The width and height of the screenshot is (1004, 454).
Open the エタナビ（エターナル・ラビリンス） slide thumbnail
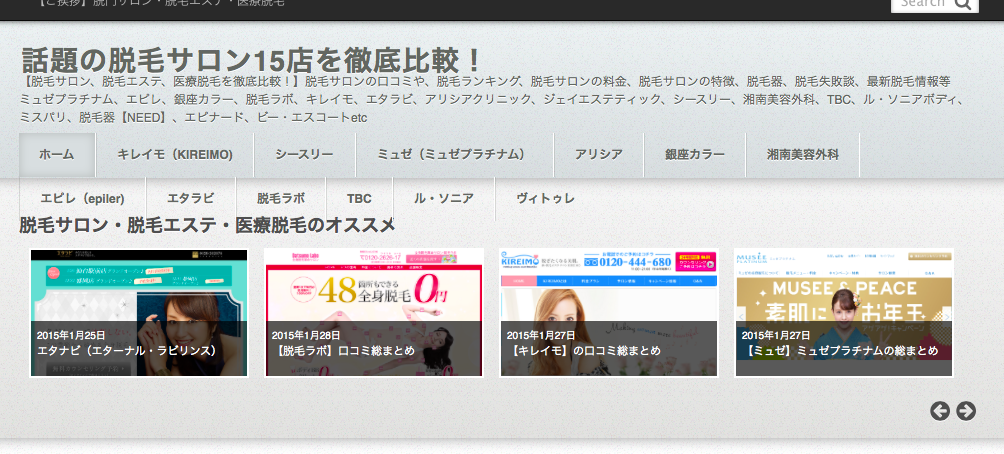[x=139, y=313]
